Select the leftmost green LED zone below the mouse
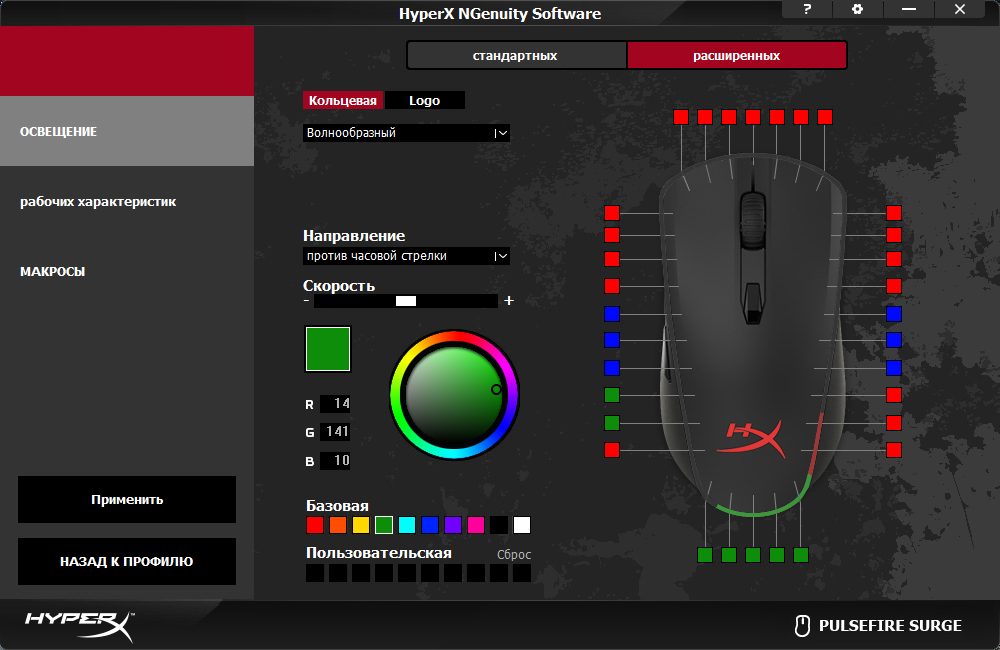 coord(705,555)
